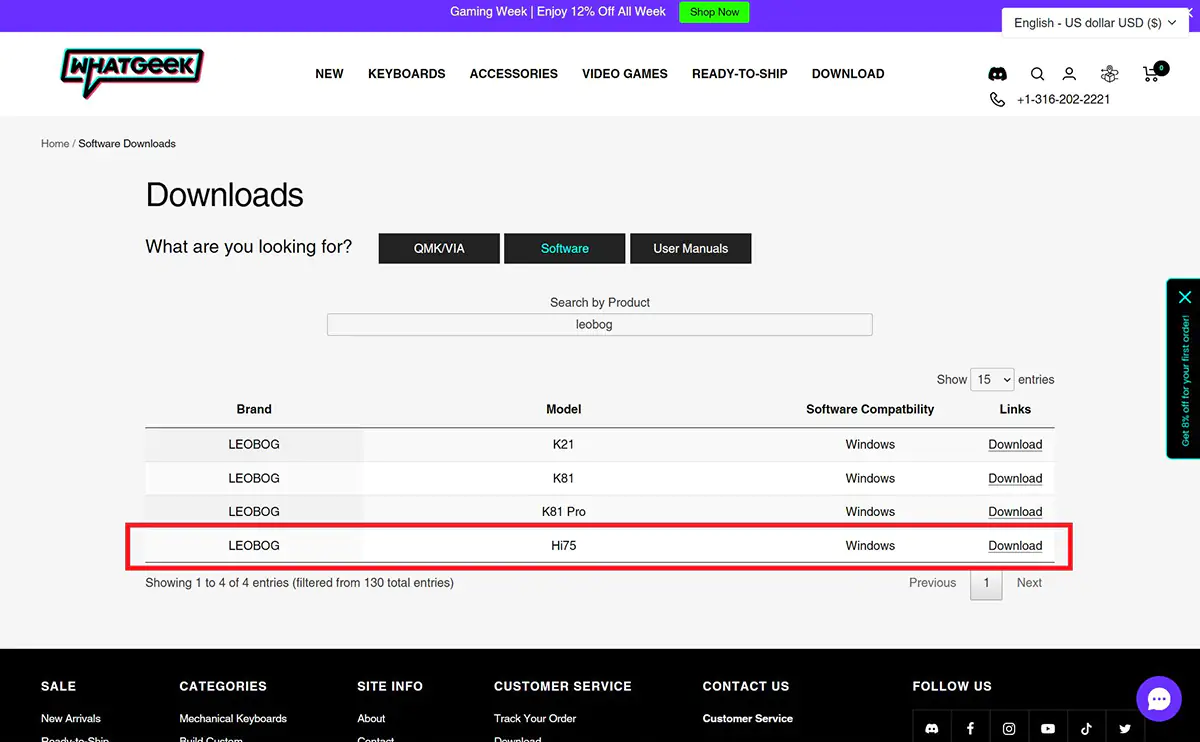Click the K81 model cell
This screenshot has width=1200, height=742.
(x=564, y=479)
